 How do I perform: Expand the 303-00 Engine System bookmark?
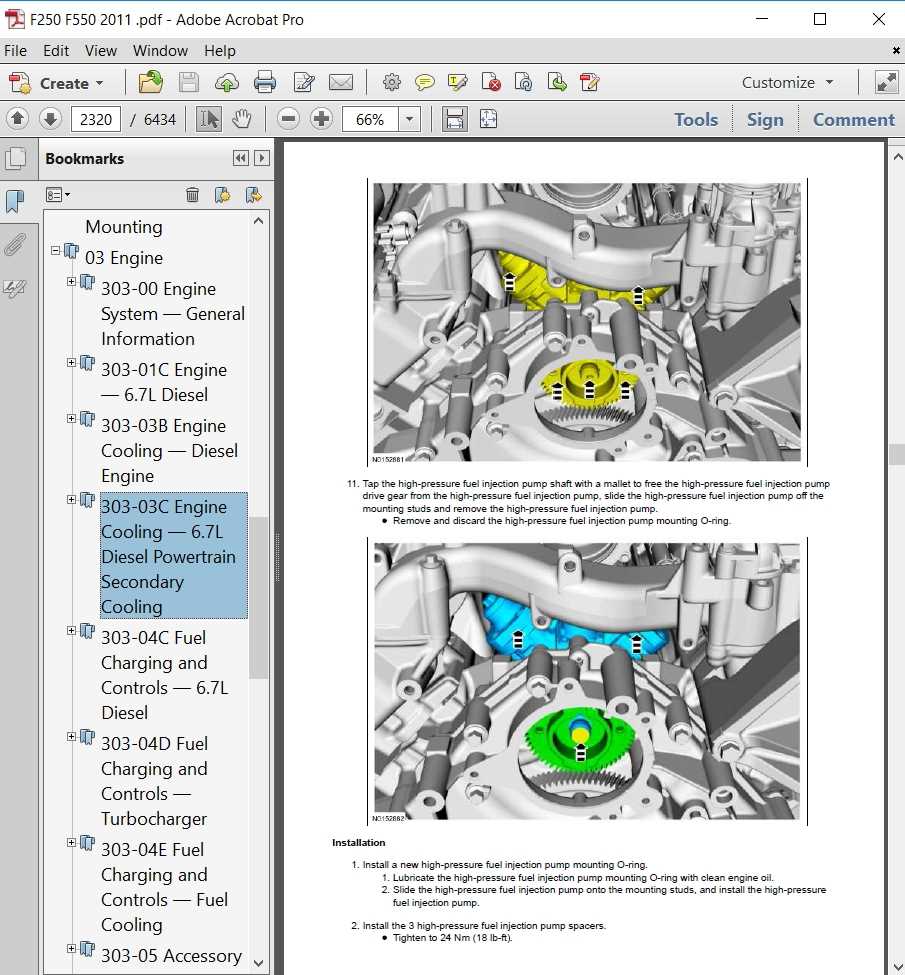coord(72,282)
